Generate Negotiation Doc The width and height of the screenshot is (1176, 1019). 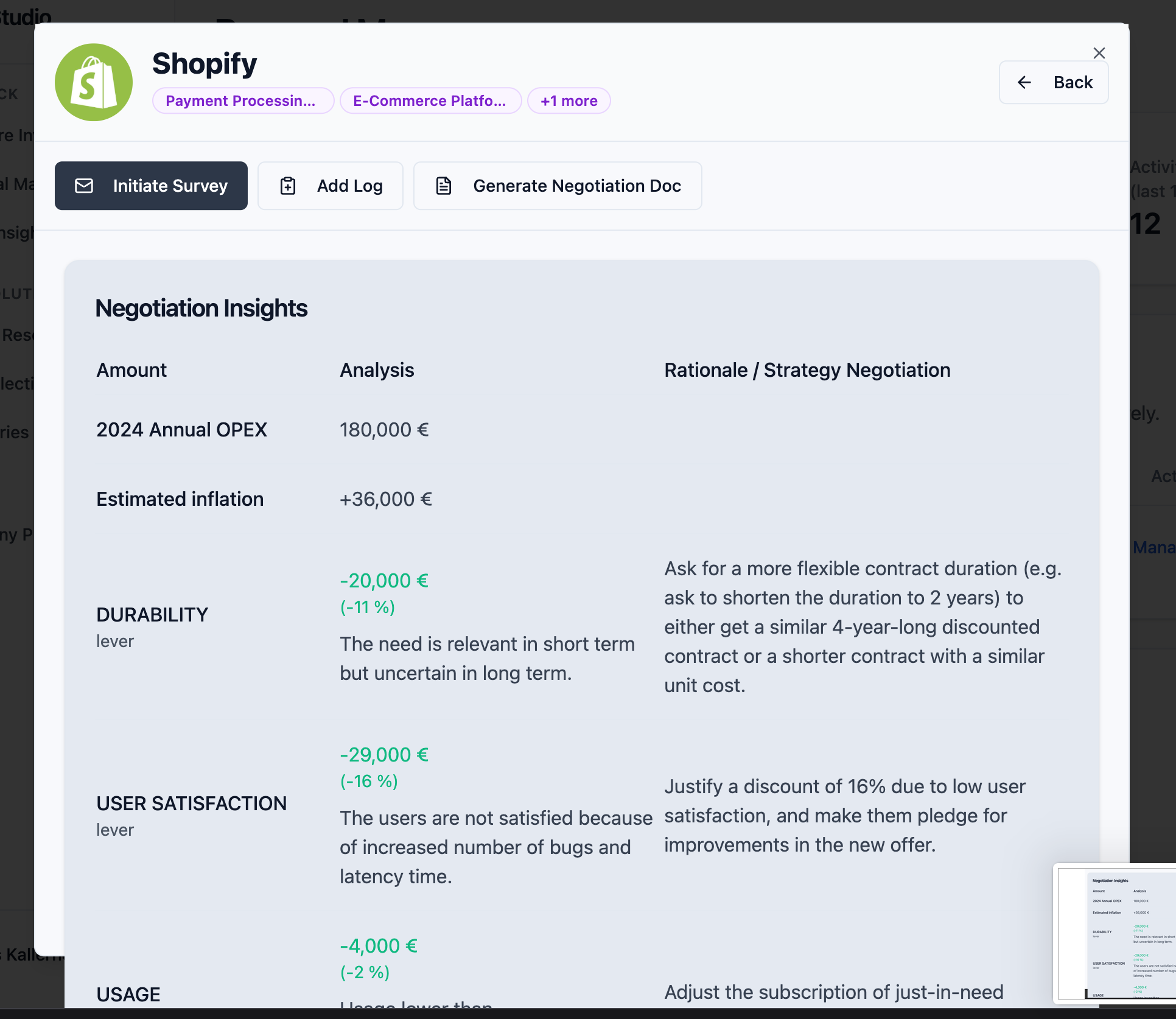(558, 186)
